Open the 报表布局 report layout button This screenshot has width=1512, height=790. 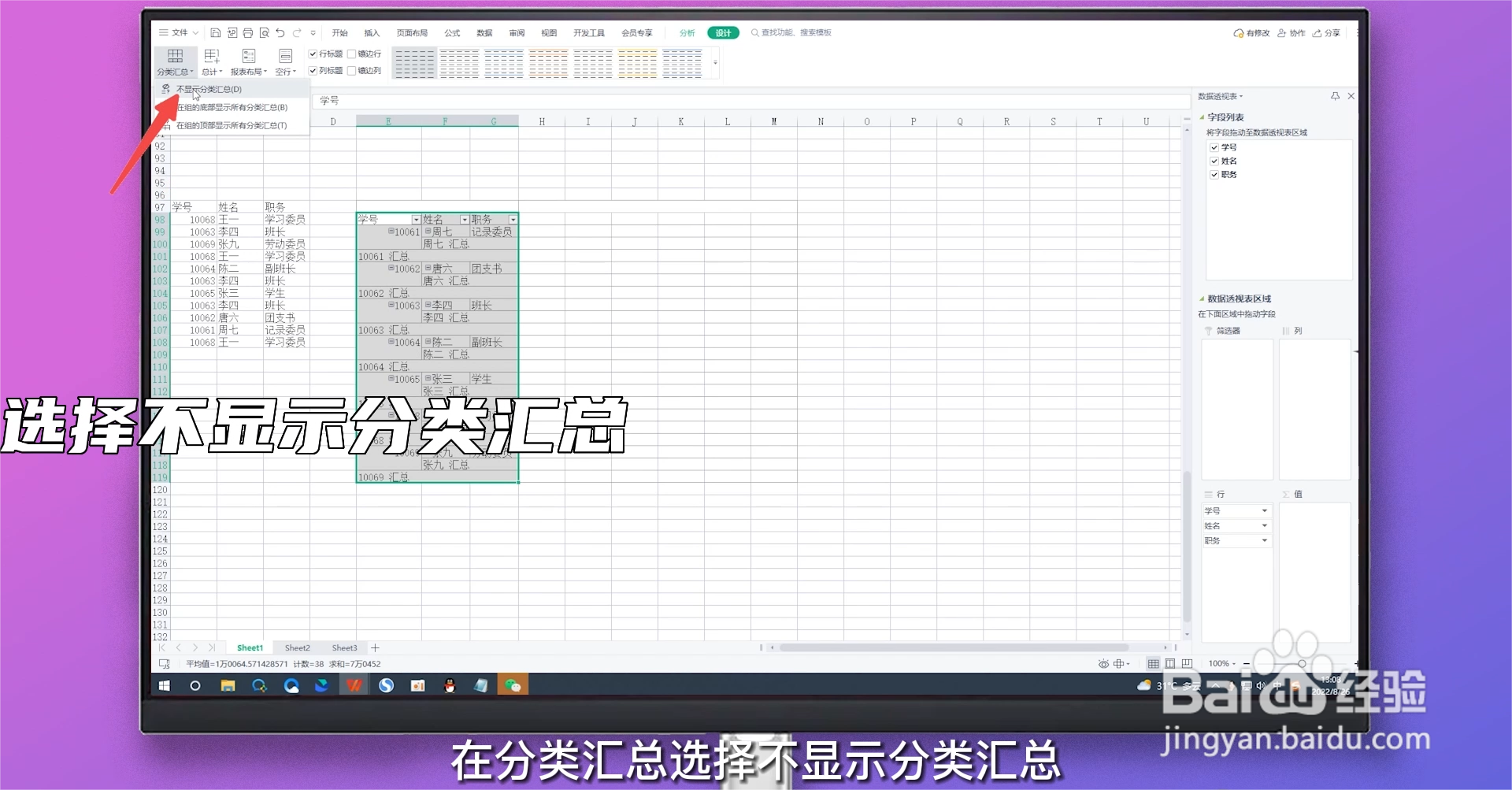pyautogui.click(x=249, y=61)
